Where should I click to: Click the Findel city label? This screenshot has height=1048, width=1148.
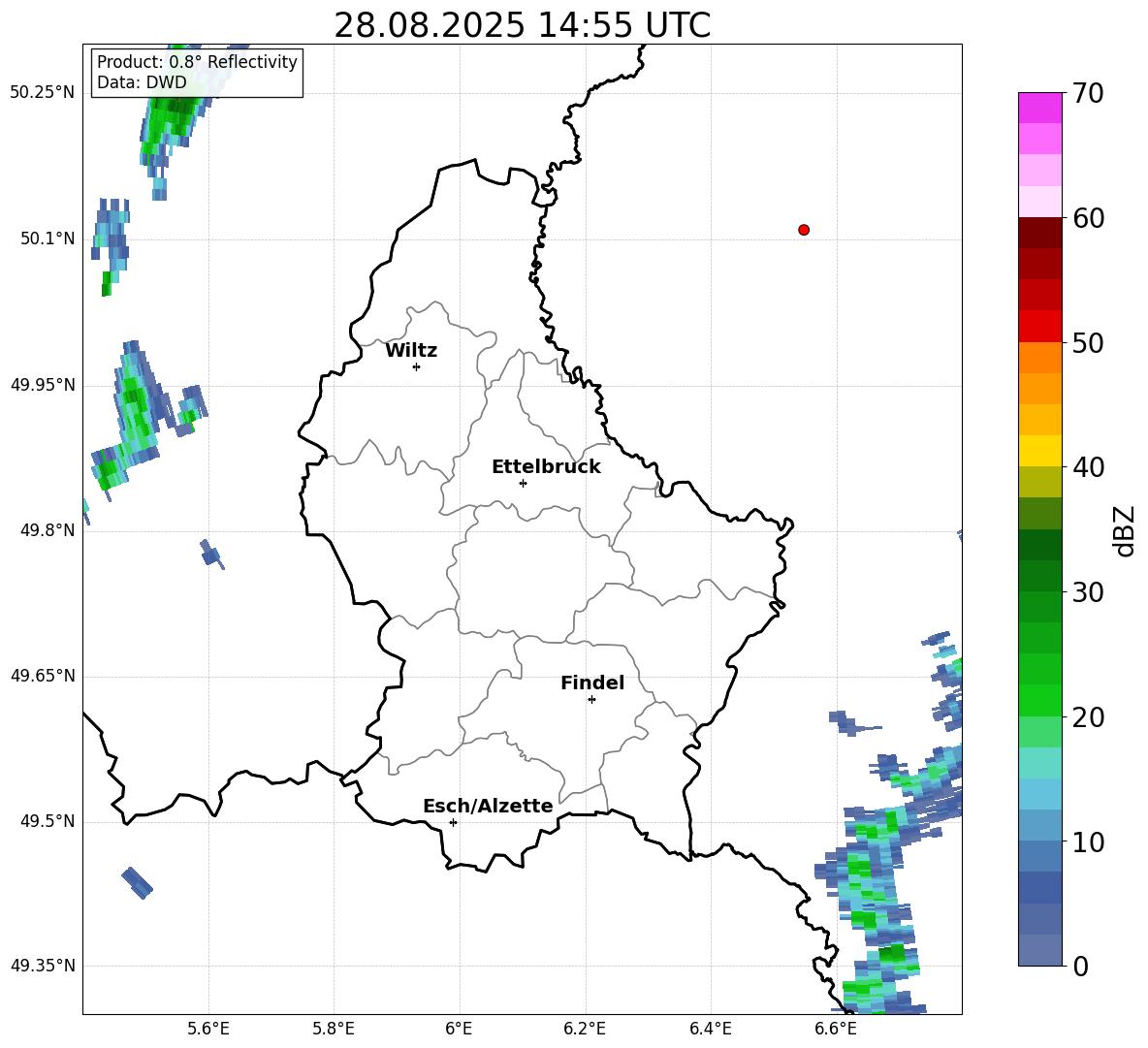click(592, 683)
